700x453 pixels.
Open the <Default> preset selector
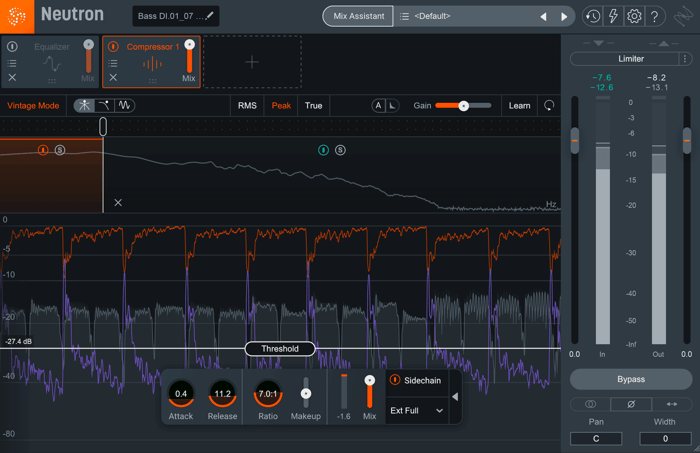(x=464, y=16)
